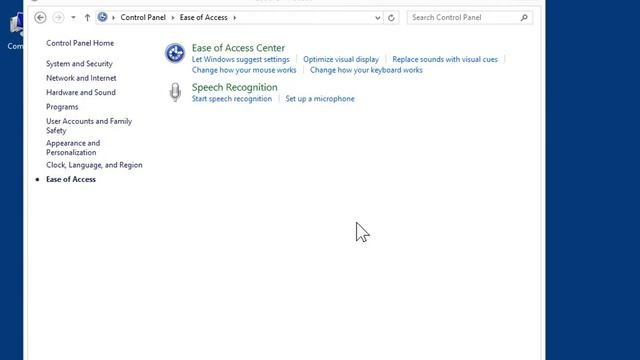Select Ease of Access in sidebar

(x=71, y=179)
